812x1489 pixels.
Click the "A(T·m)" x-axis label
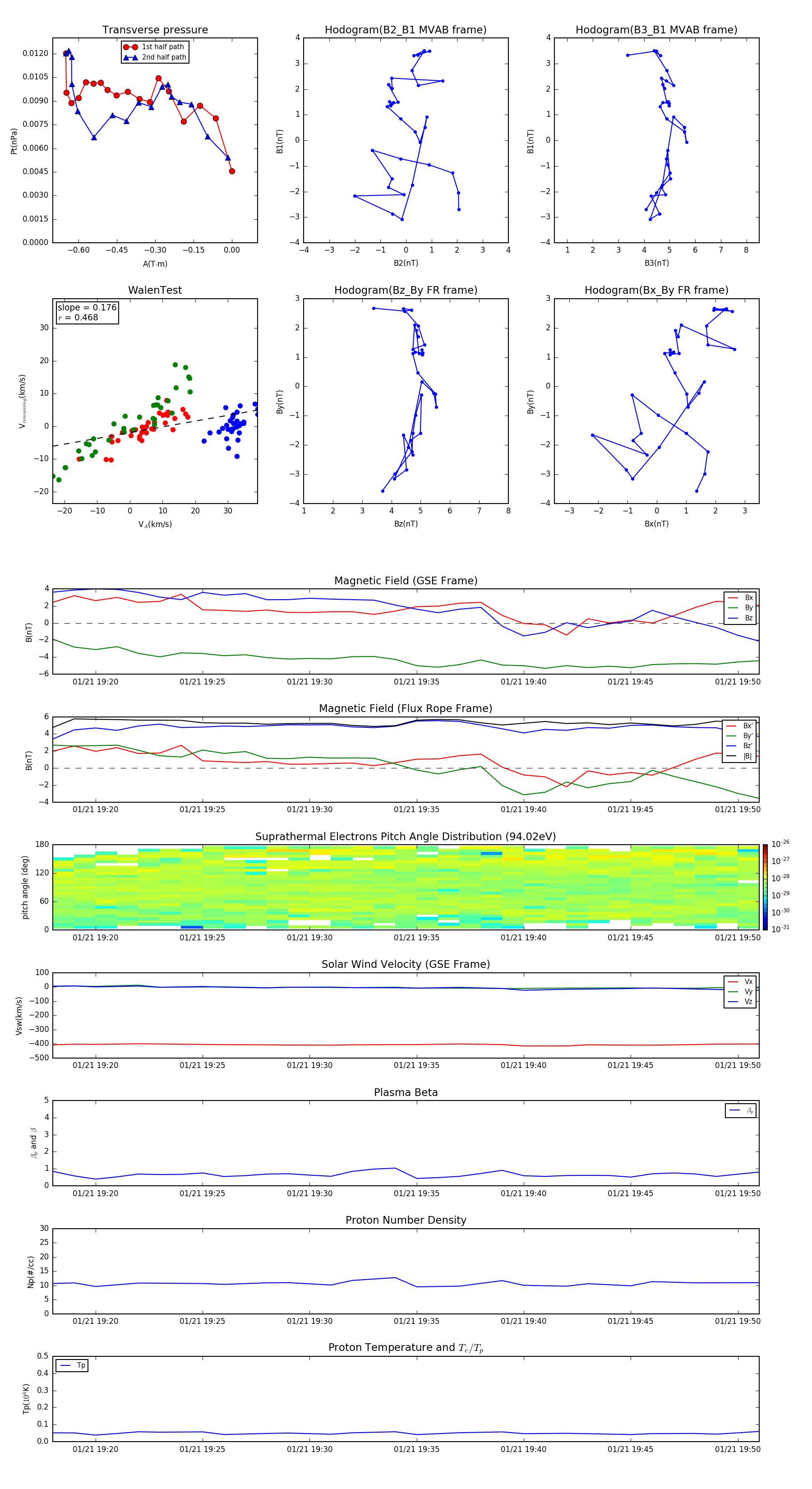pos(155,264)
